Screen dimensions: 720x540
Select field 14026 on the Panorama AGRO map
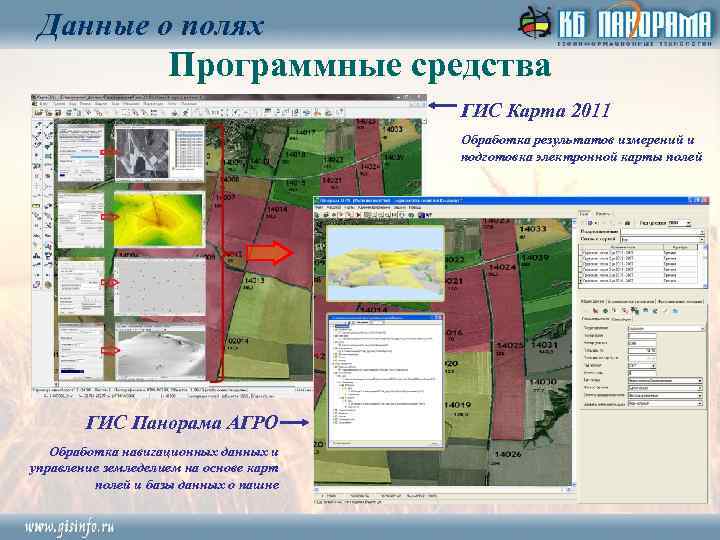pos(508,454)
